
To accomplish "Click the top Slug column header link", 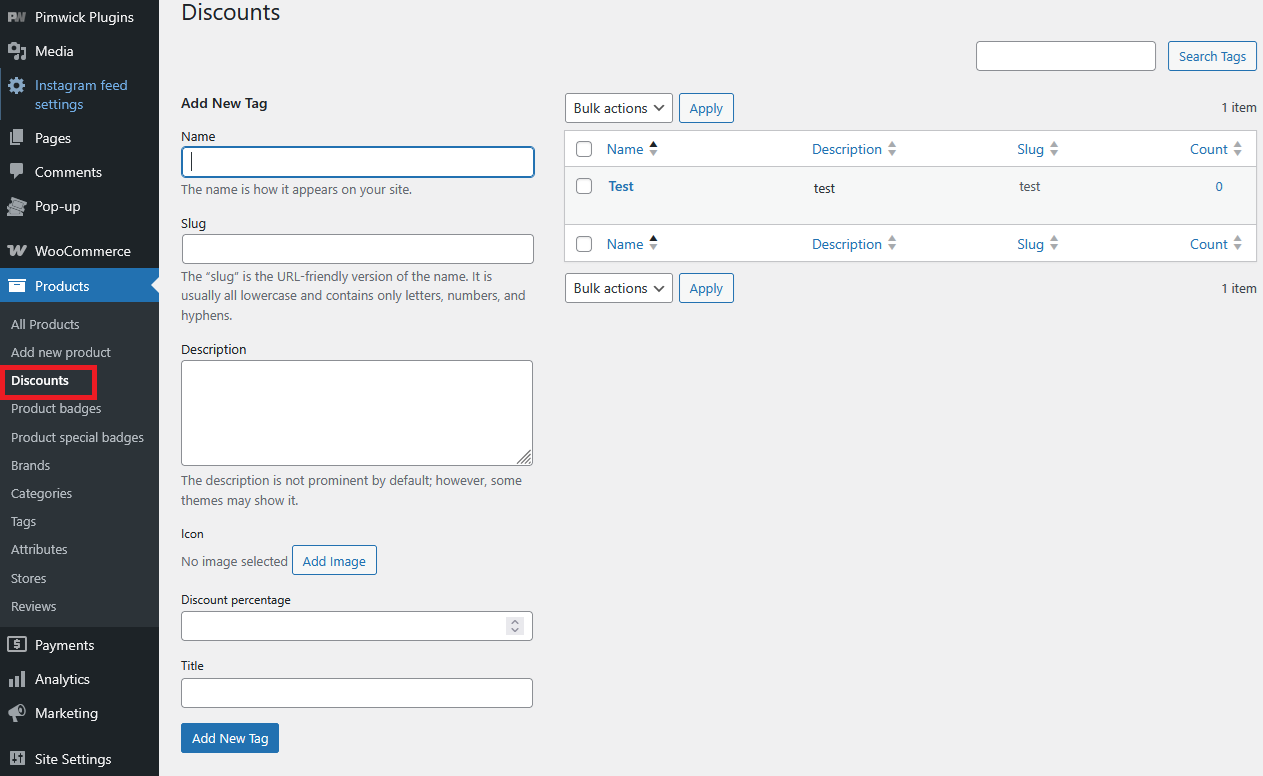I will click(x=1030, y=149).
